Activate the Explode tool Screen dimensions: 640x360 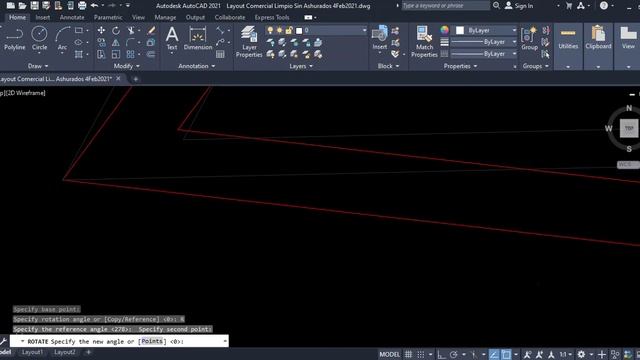click(x=151, y=42)
